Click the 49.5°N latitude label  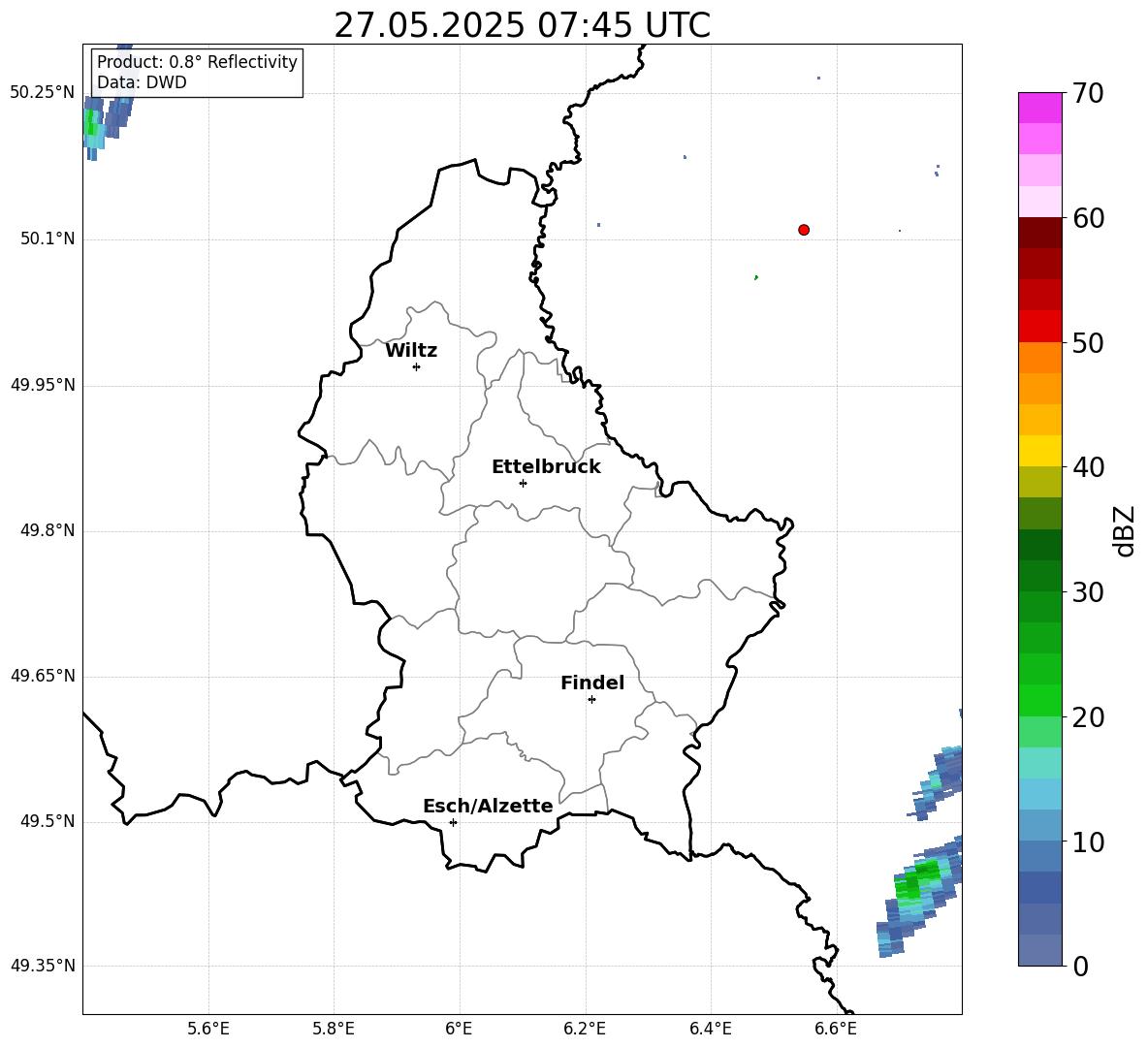pos(48,821)
